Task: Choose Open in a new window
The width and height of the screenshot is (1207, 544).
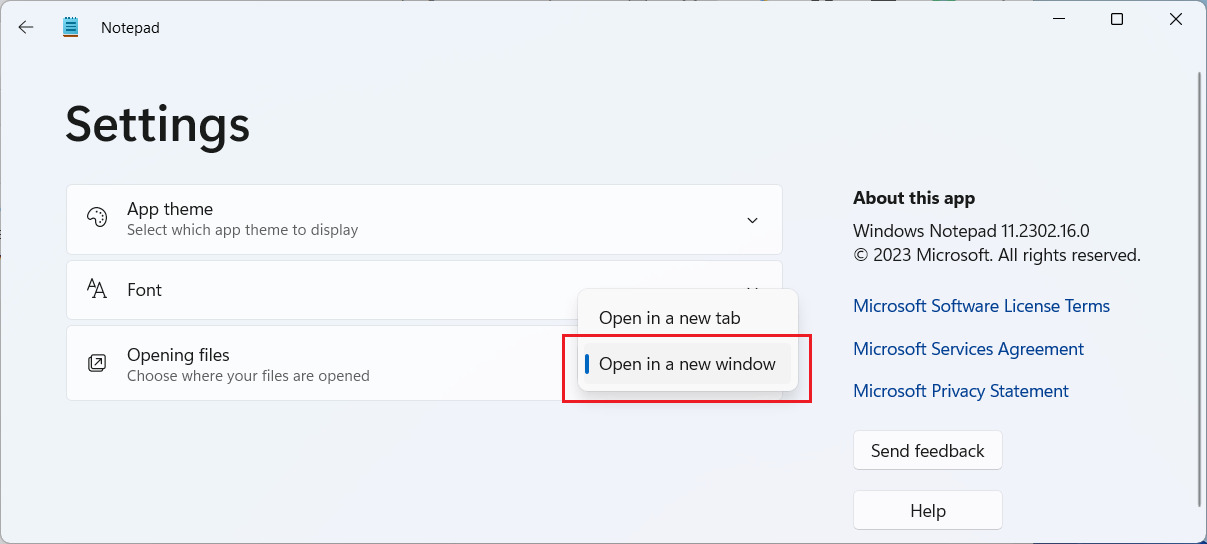Action: pyautogui.click(x=688, y=364)
